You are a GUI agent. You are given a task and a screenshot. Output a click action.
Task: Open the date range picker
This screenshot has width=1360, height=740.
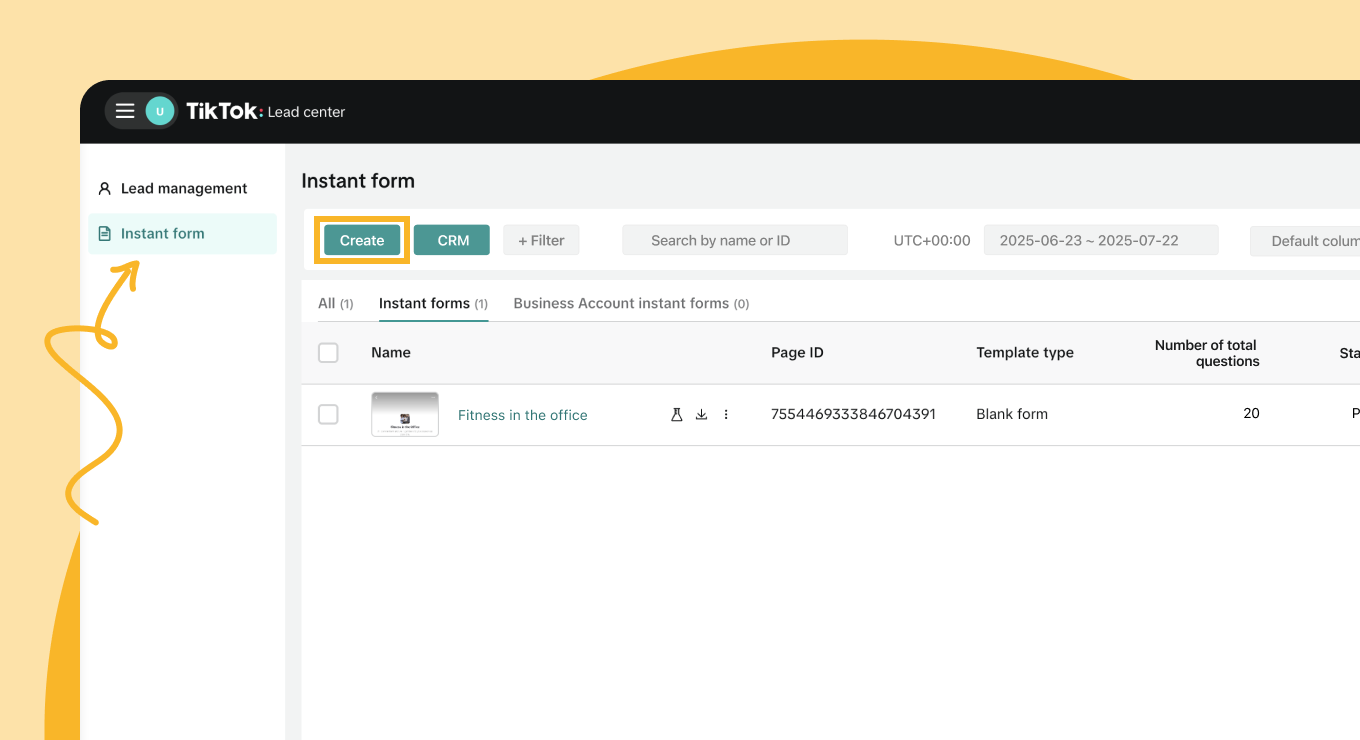[1100, 240]
